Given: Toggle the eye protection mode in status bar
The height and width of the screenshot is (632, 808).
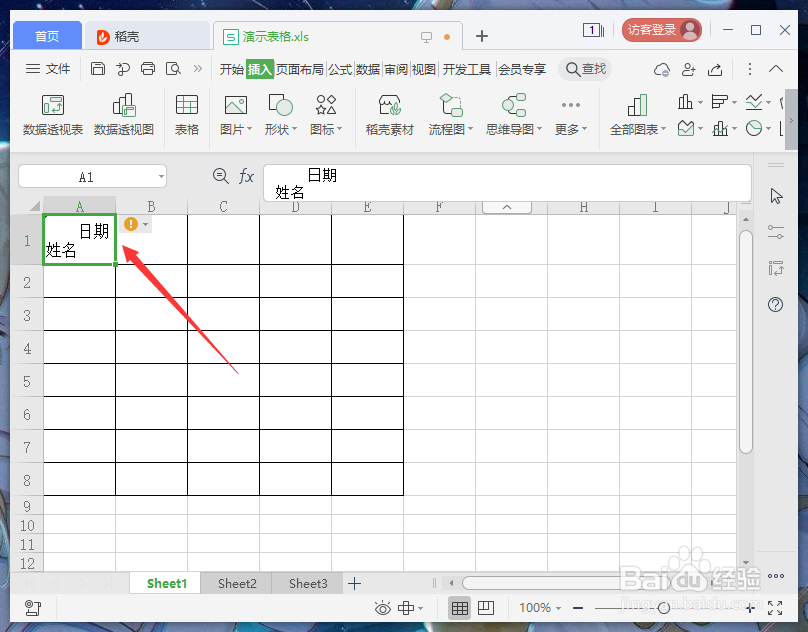Looking at the screenshot, I should click(x=383, y=607).
